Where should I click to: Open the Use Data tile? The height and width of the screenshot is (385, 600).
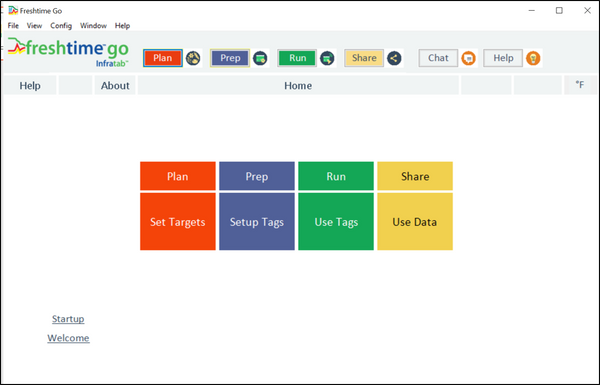[x=415, y=222]
